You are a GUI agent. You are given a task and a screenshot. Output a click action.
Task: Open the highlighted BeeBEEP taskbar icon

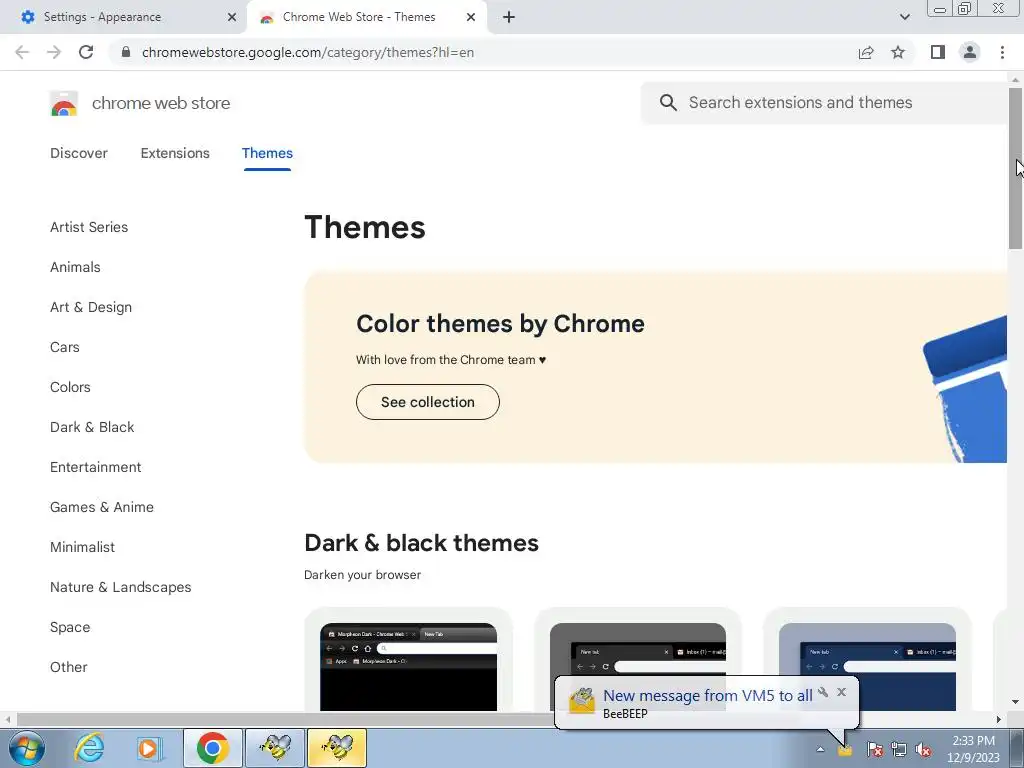tap(337, 748)
